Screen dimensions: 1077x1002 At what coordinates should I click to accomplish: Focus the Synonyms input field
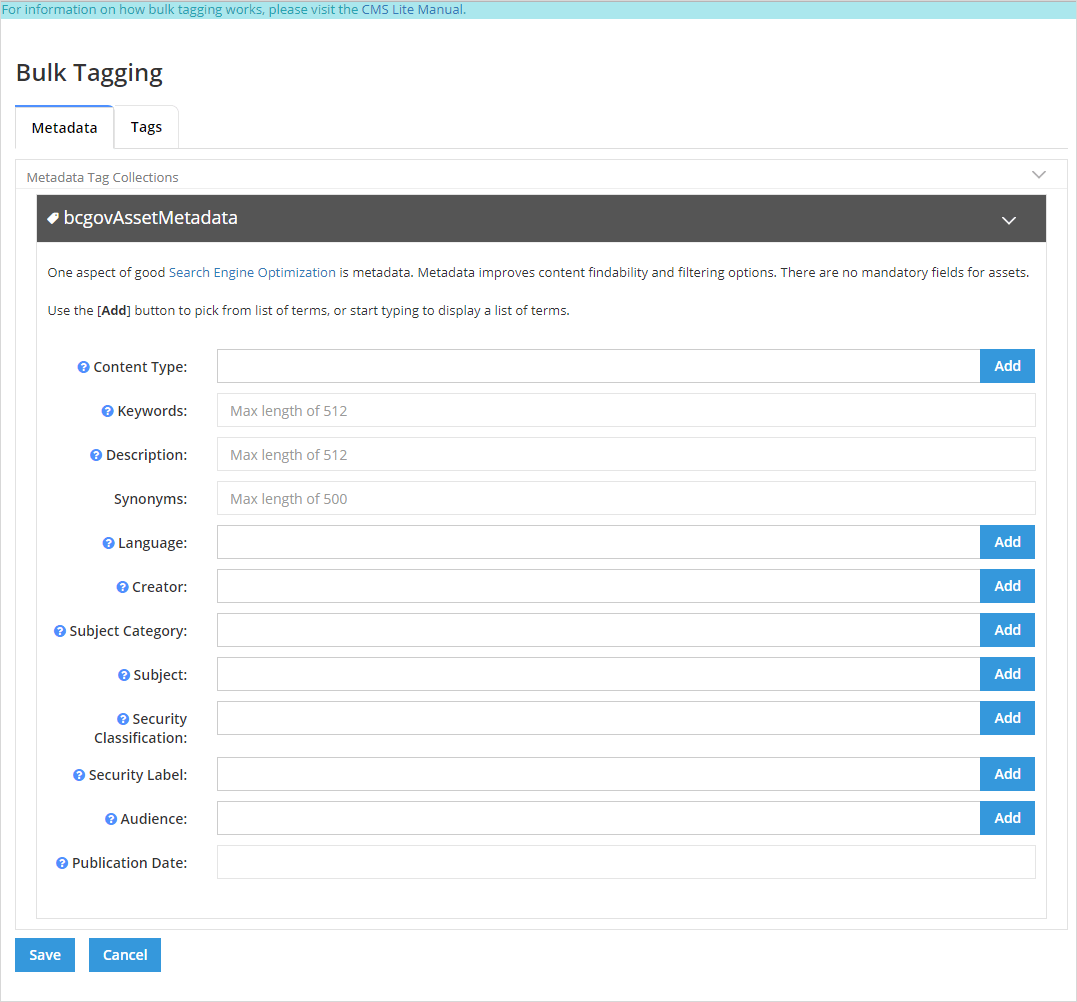[625, 498]
